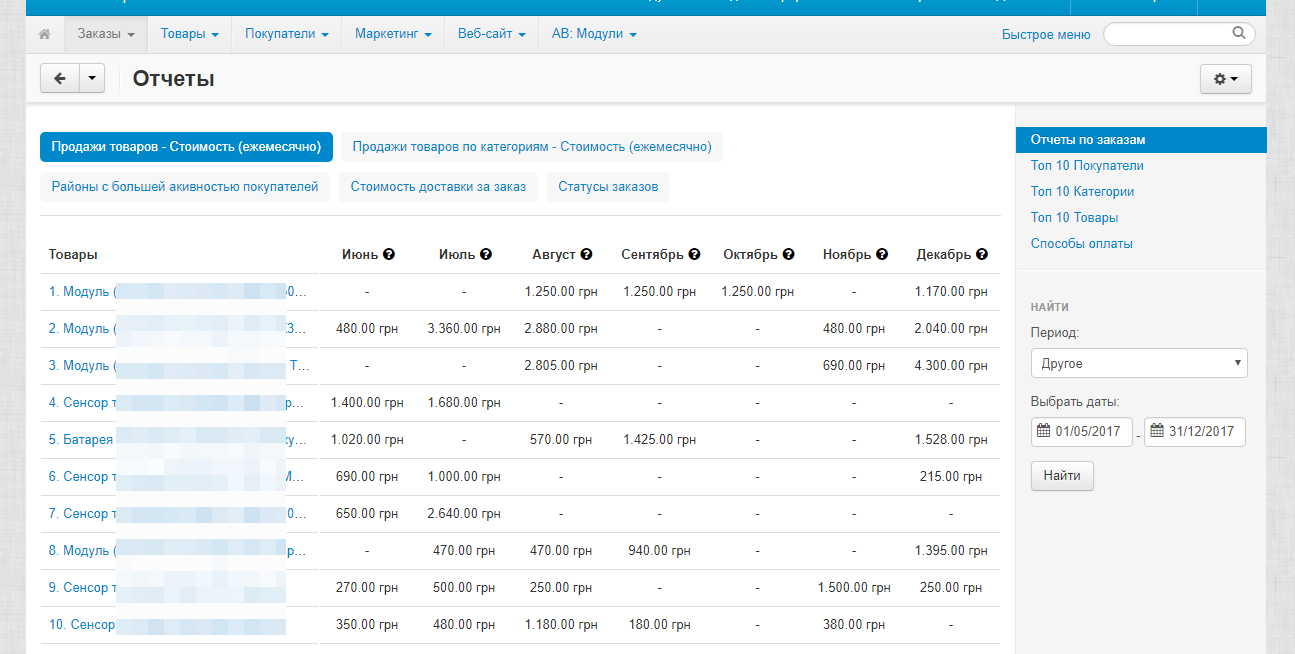Show help tooltip for Июнь column
Screen dimensions: 1295x654
click(x=389, y=255)
